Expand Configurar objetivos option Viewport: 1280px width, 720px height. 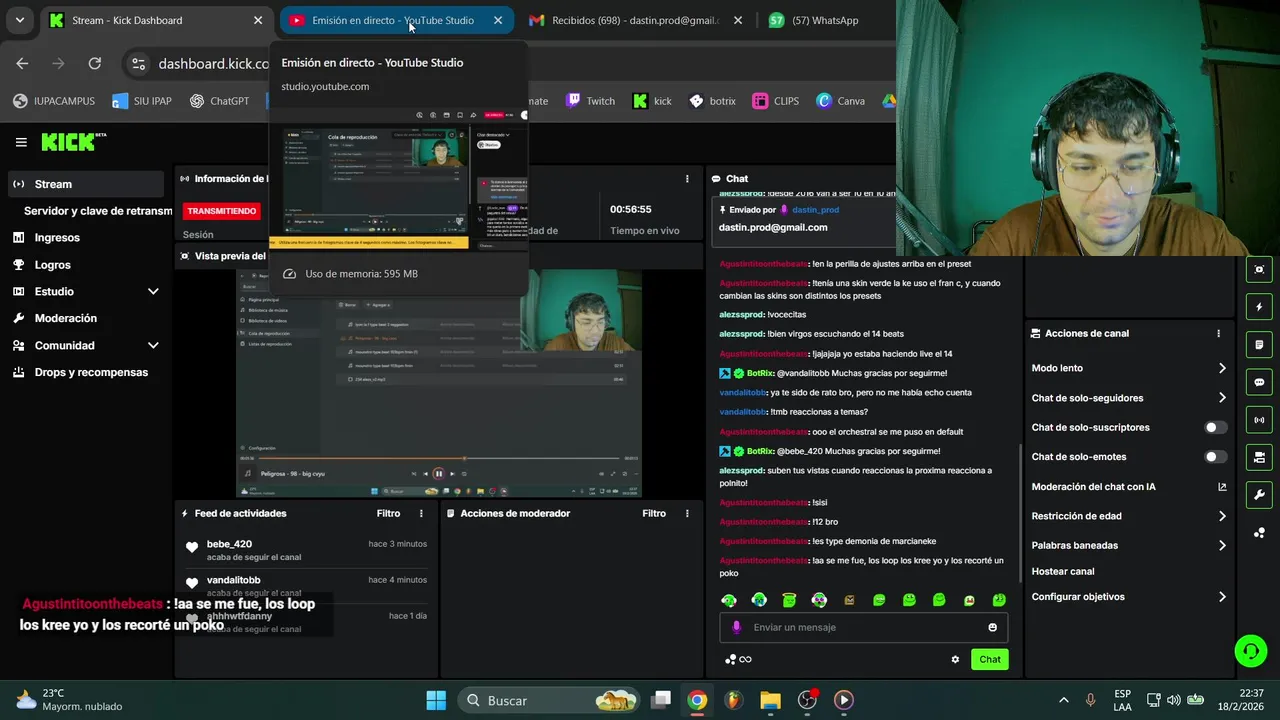1129,597
